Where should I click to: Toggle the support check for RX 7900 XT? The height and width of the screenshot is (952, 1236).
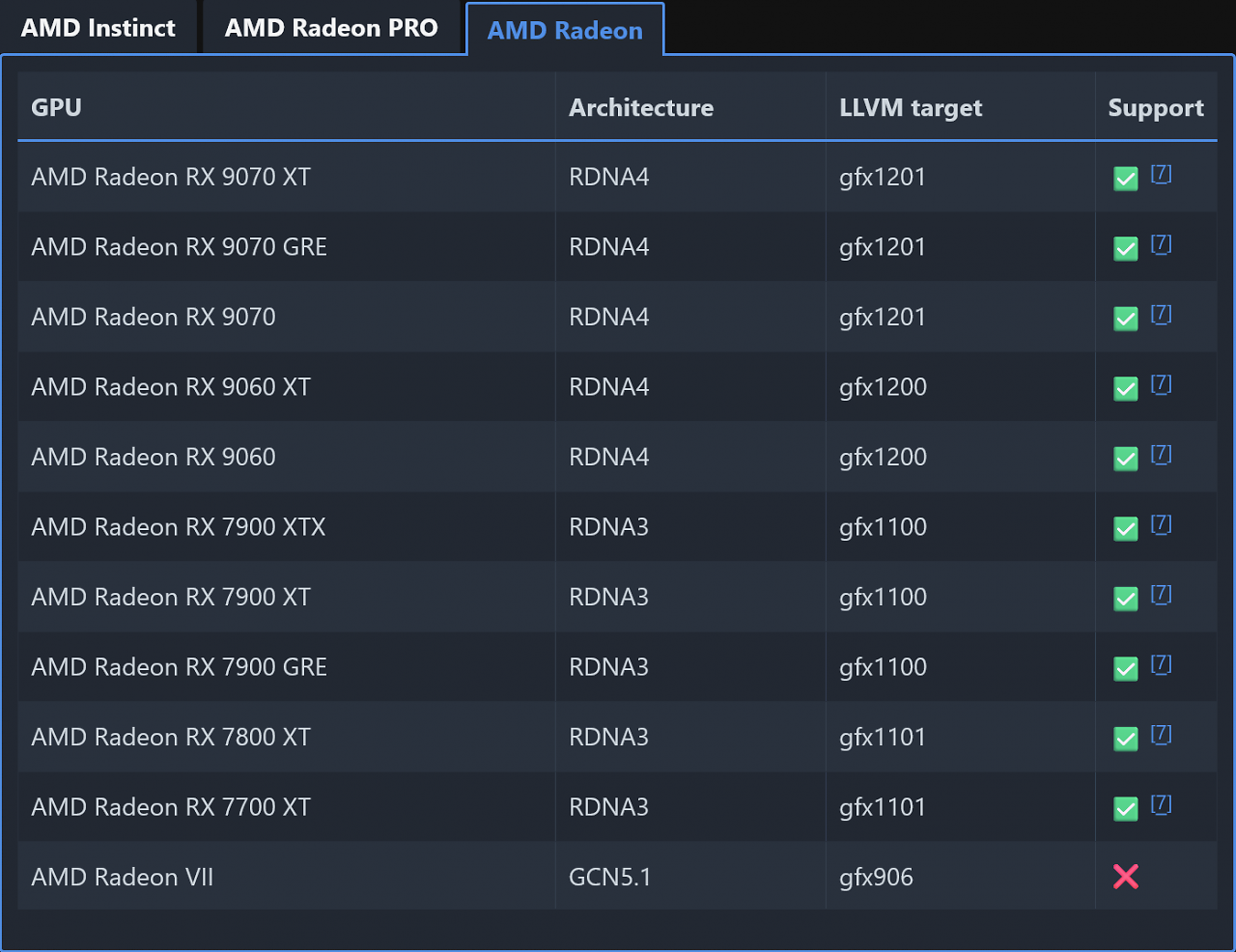click(x=1125, y=599)
